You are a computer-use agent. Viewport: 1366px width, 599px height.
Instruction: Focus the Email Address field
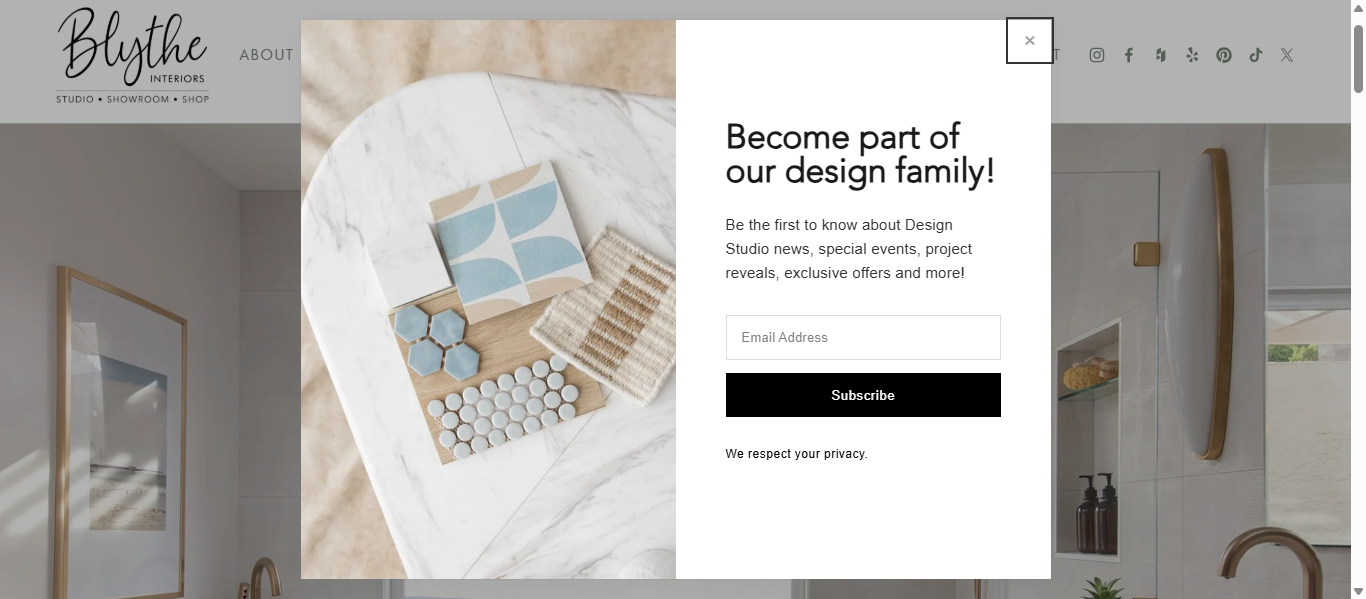point(863,337)
